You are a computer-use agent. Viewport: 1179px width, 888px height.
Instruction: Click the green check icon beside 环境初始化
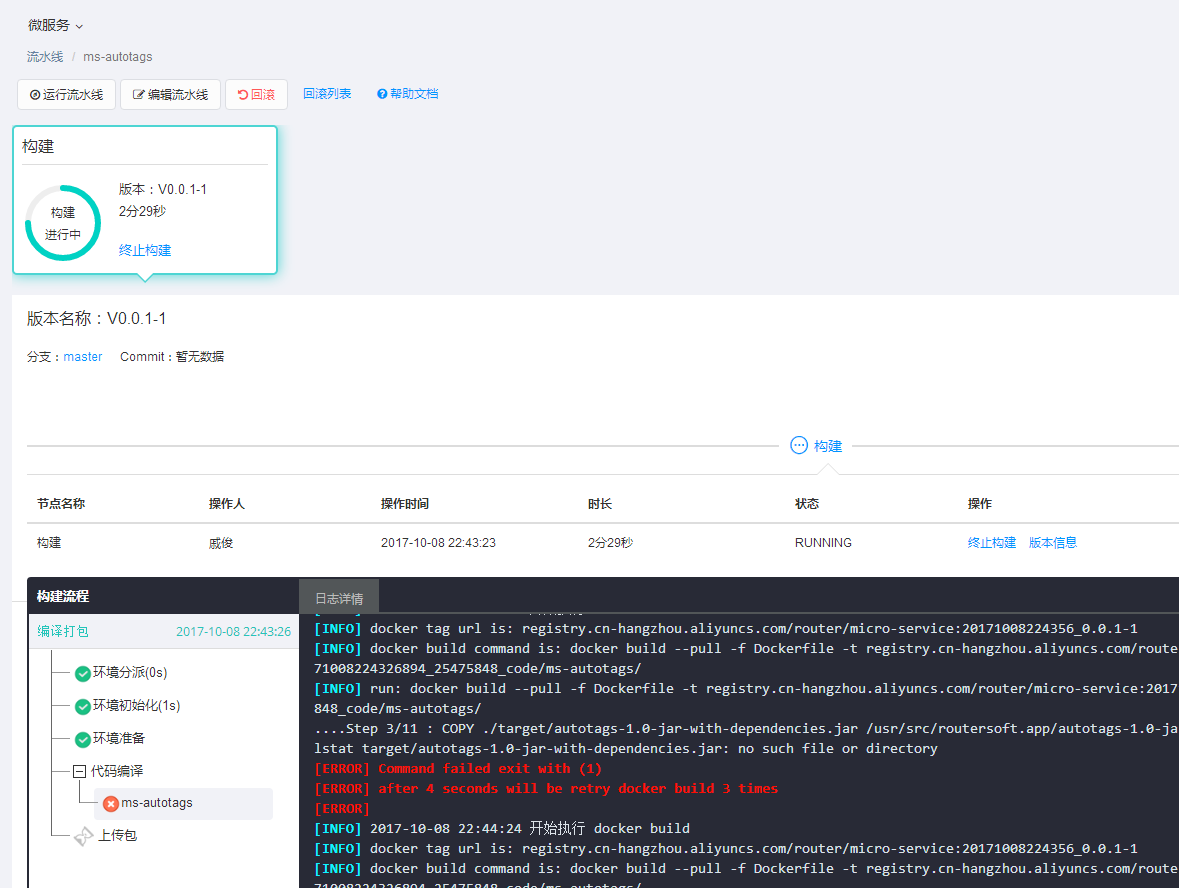(x=83, y=707)
